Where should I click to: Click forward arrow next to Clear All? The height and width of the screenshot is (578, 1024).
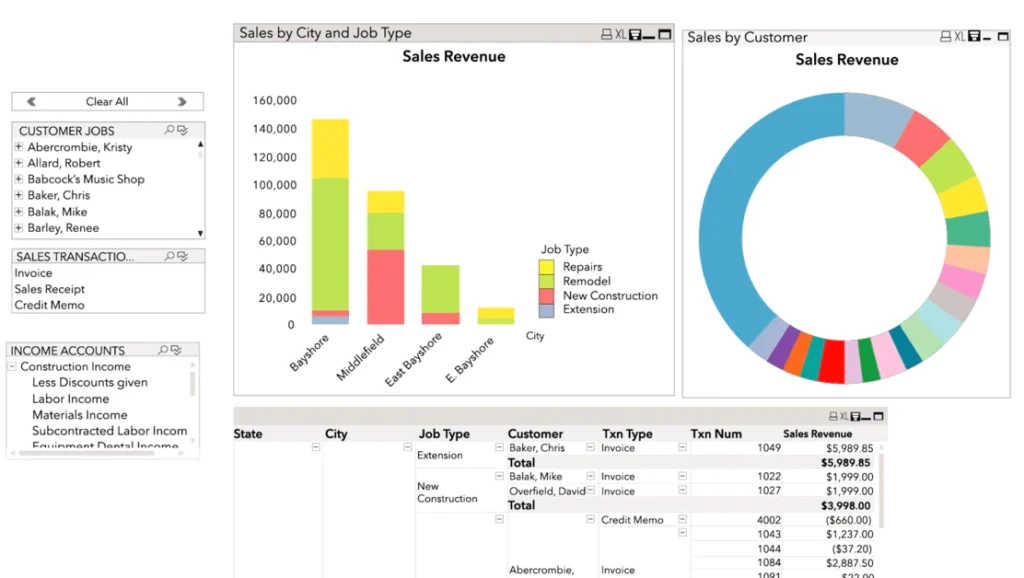(x=182, y=101)
